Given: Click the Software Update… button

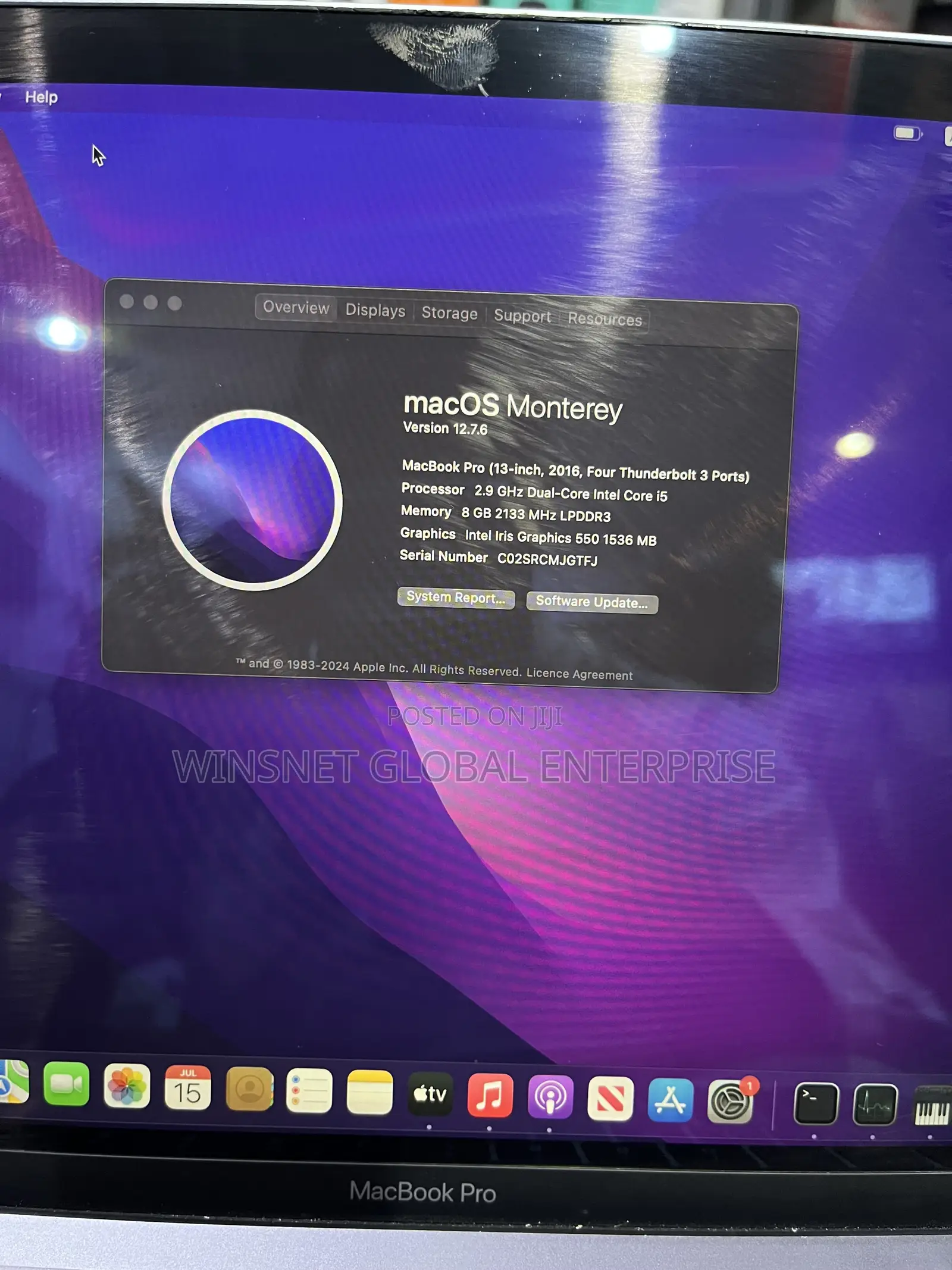Looking at the screenshot, I should pyautogui.click(x=592, y=602).
